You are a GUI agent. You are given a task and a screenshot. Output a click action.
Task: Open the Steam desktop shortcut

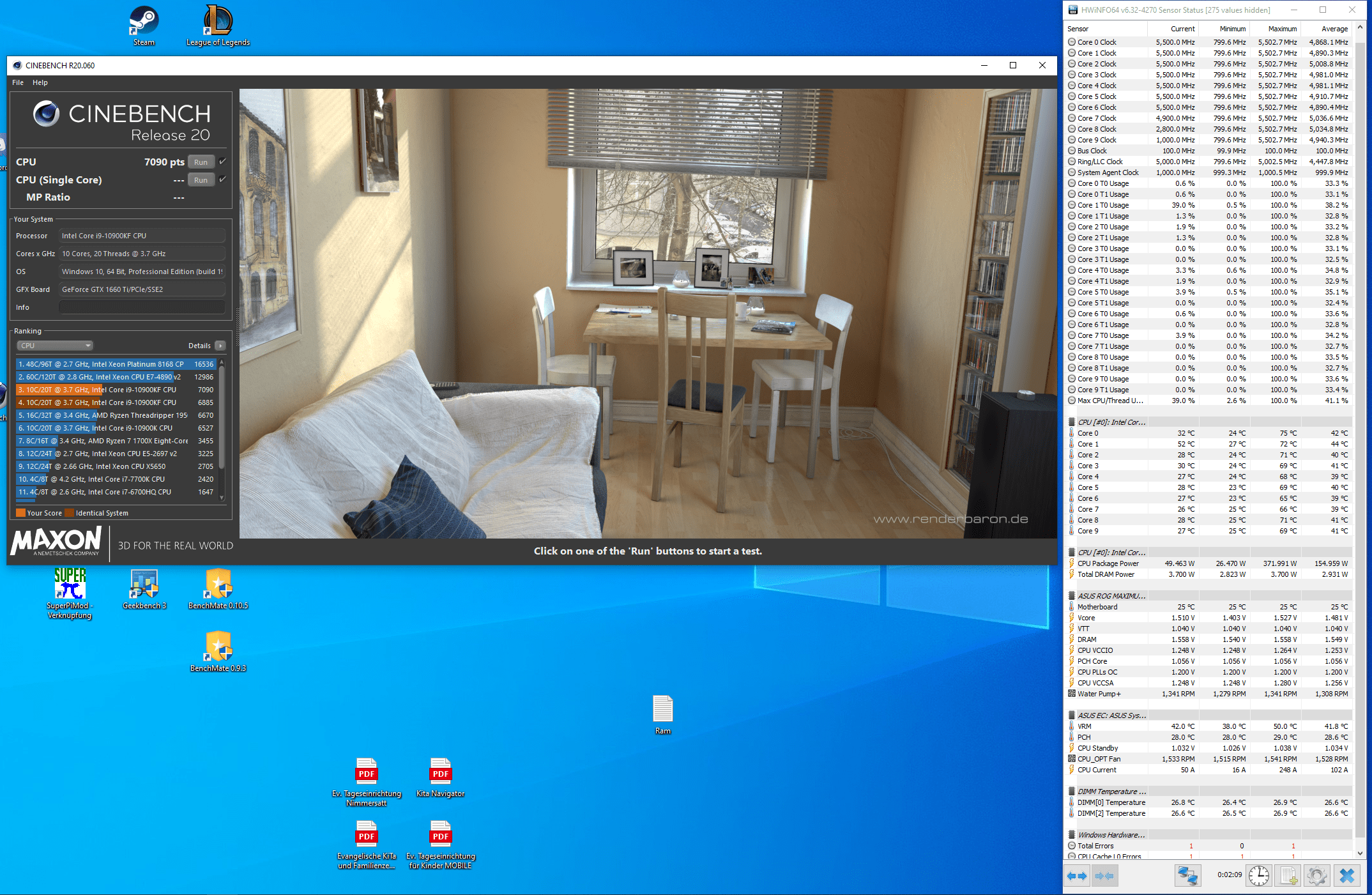[144, 26]
